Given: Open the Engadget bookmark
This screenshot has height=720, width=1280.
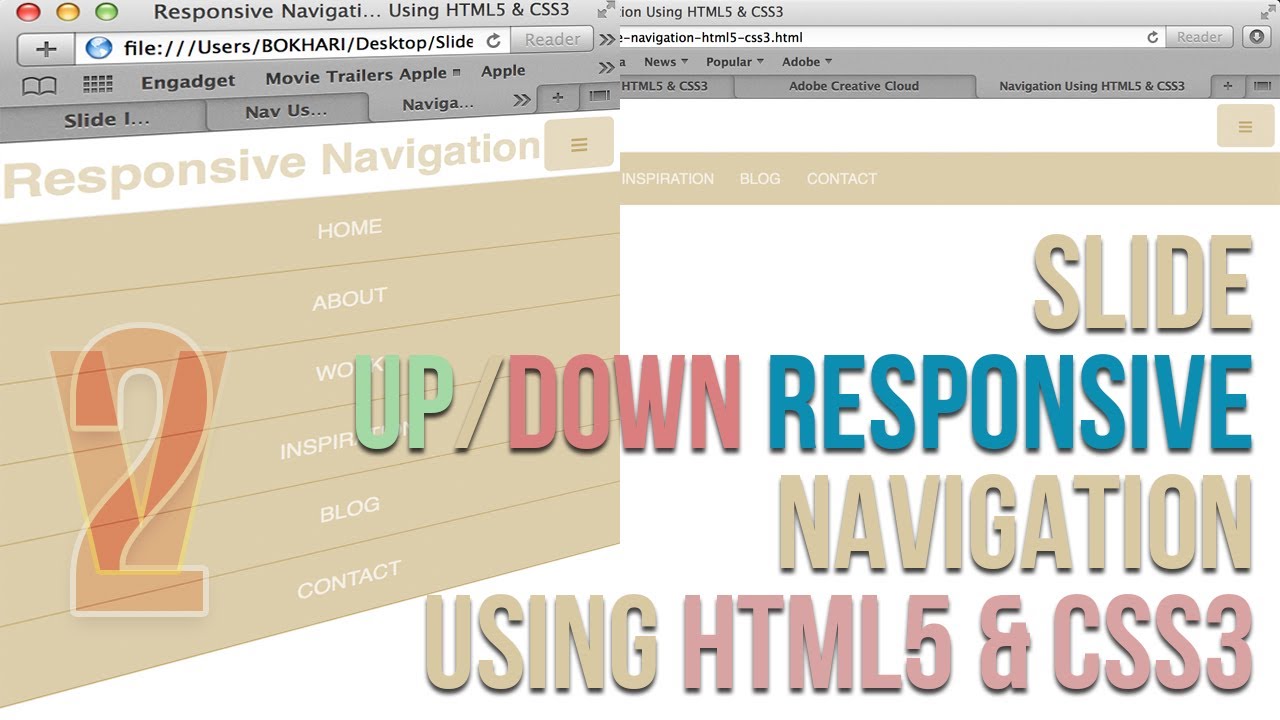Looking at the screenshot, I should coord(188,81).
